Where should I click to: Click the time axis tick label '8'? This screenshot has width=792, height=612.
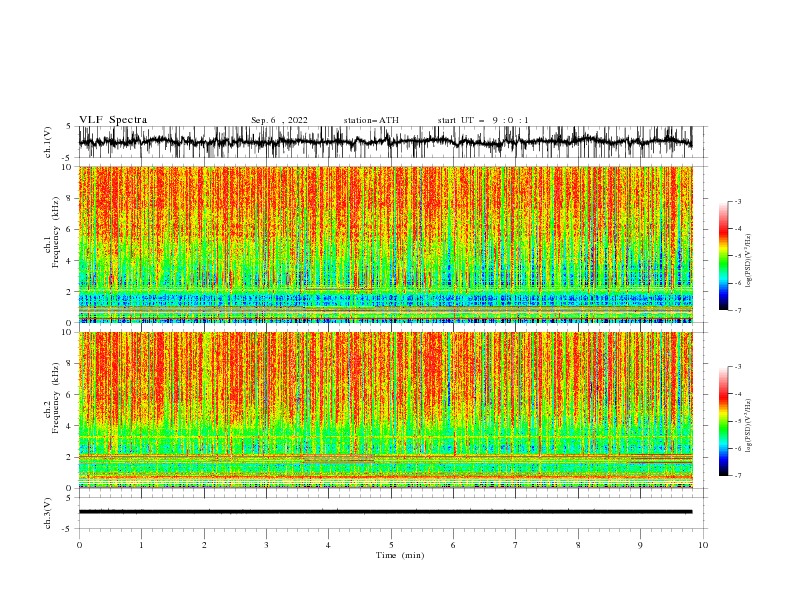coord(578,545)
